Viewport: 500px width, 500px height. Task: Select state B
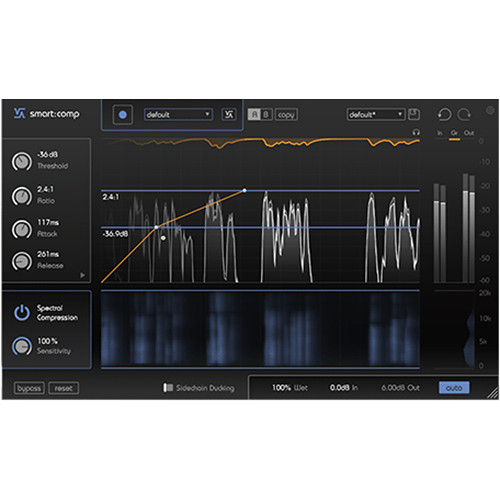266,115
